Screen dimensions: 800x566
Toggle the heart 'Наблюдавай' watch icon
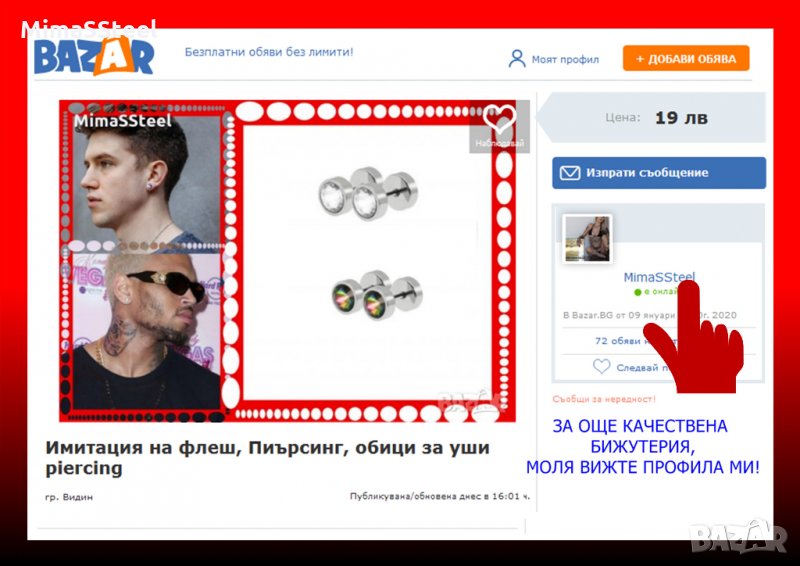498,121
